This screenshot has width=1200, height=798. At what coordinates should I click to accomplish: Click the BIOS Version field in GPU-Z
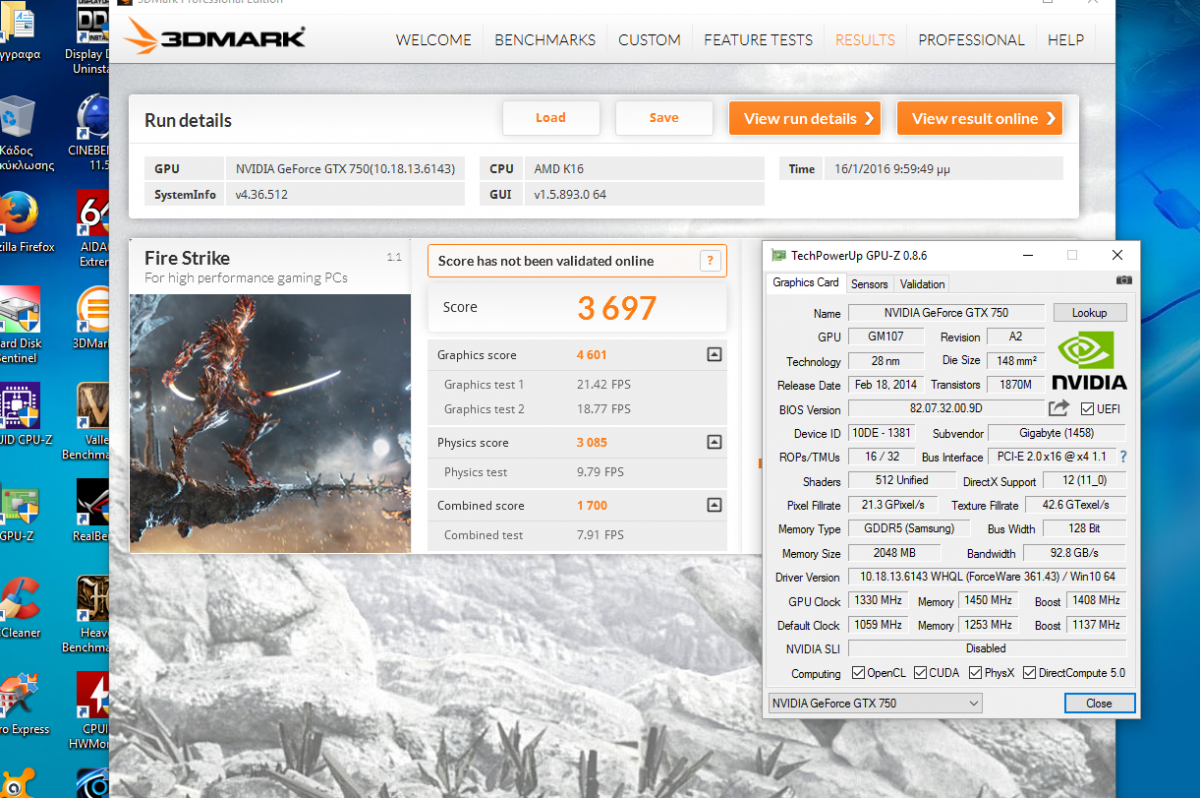point(946,409)
